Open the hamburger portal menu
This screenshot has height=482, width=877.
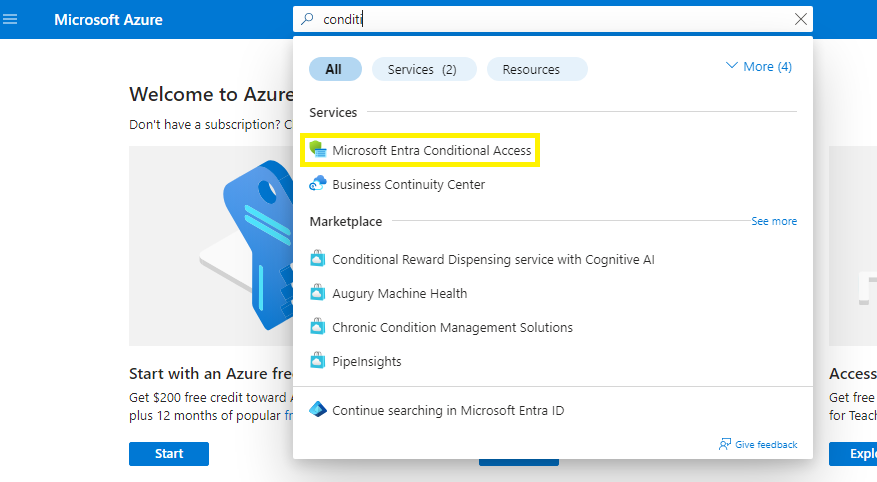(x=10, y=20)
